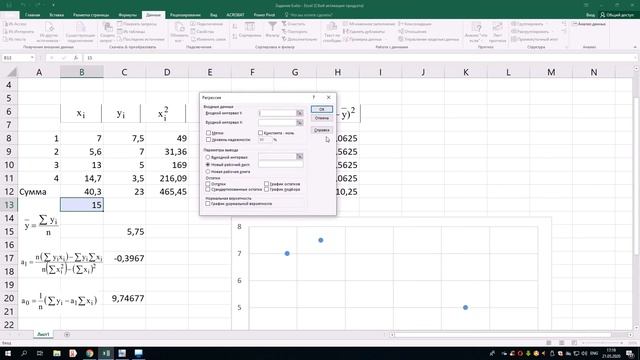This screenshot has width=640, height=360.
Task: Click chart data point at y=5
Action: pos(466,307)
